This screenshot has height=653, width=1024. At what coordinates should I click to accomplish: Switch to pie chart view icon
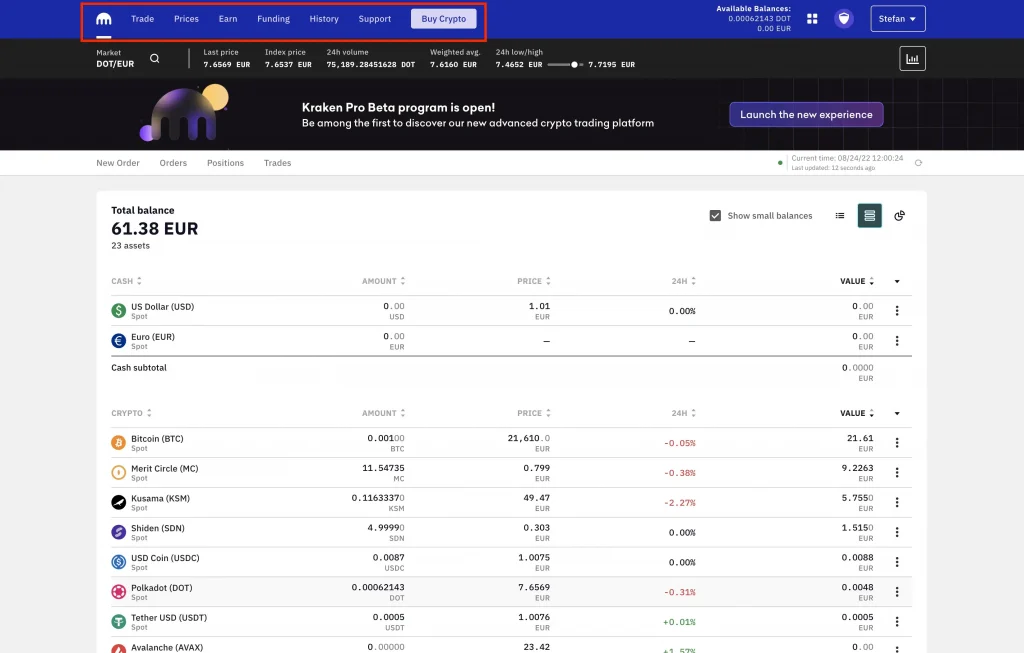click(x=899, y=215)
